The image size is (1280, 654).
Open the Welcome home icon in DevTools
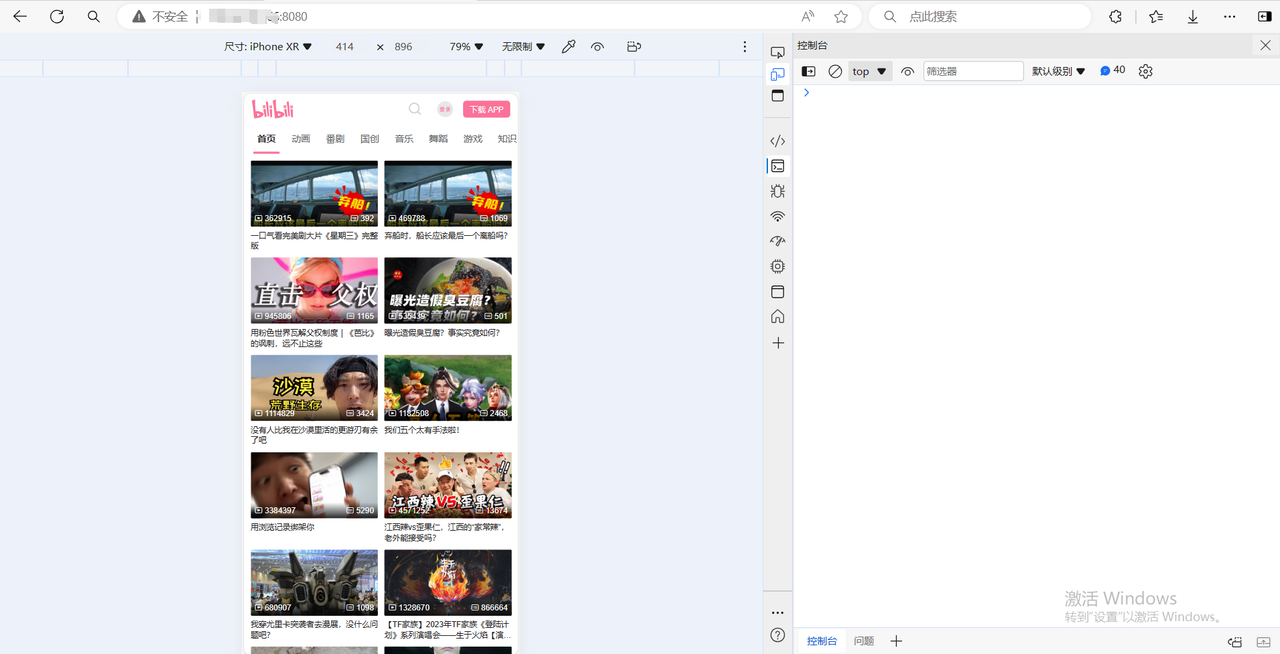coord(778,317)
